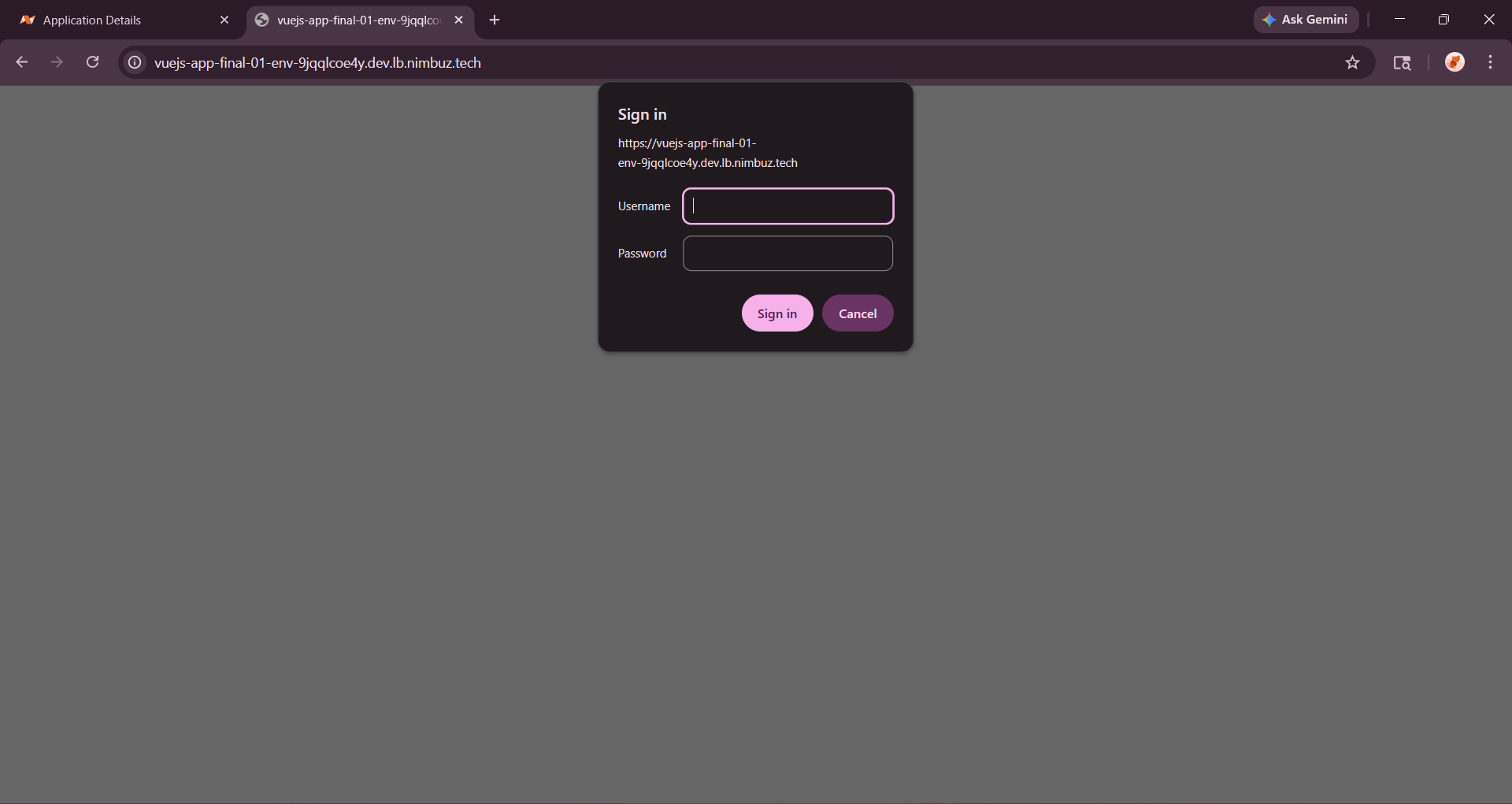Cancel the sign in dialog
Image resolution: width=1512 pixels, height=804 pixels.
[x=857, y=313]
